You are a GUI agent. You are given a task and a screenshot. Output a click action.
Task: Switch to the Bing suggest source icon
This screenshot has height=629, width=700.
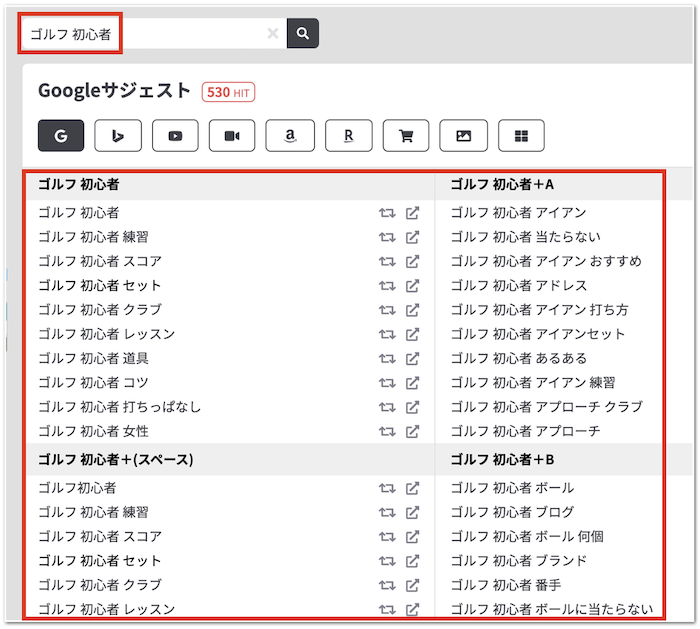[118, 135]
